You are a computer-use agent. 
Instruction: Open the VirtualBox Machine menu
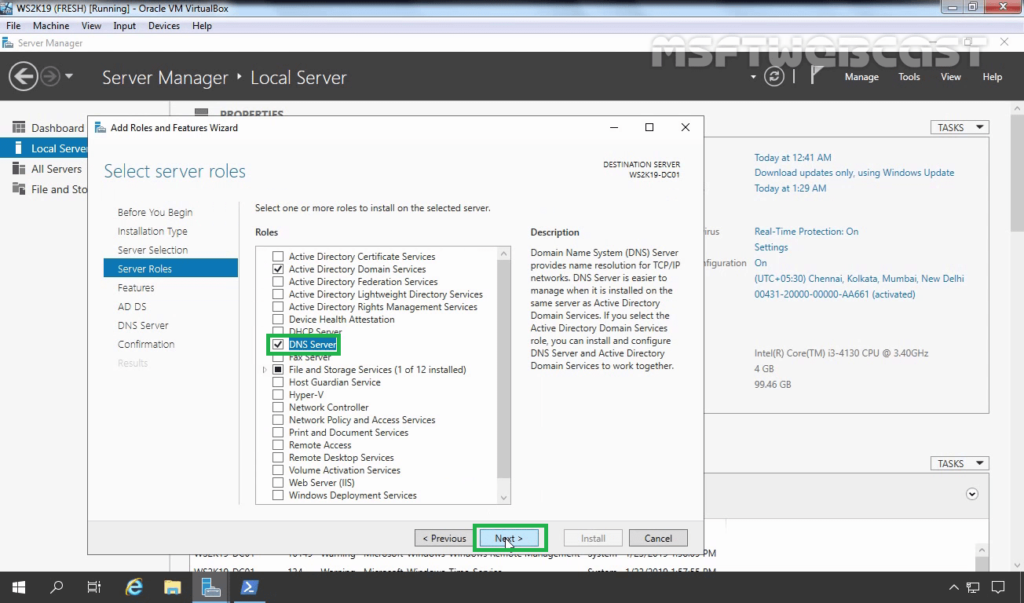click(51, 25)
